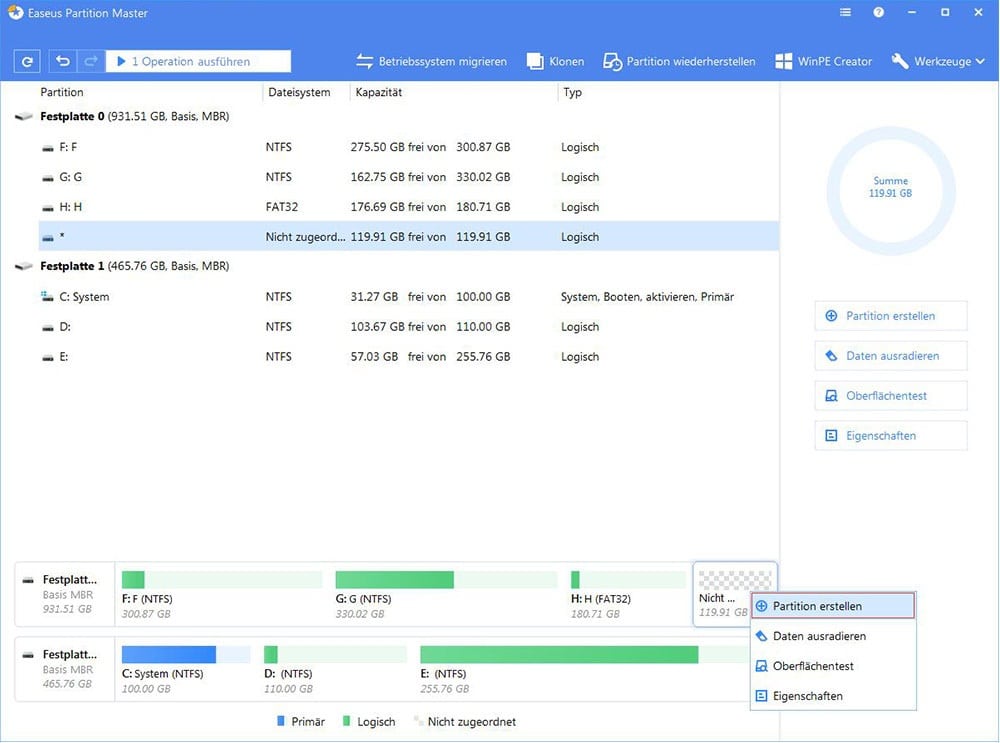Choose Partition erstellen from context menu
This screenshot has height=743, width=1000.
coord(834,607)
